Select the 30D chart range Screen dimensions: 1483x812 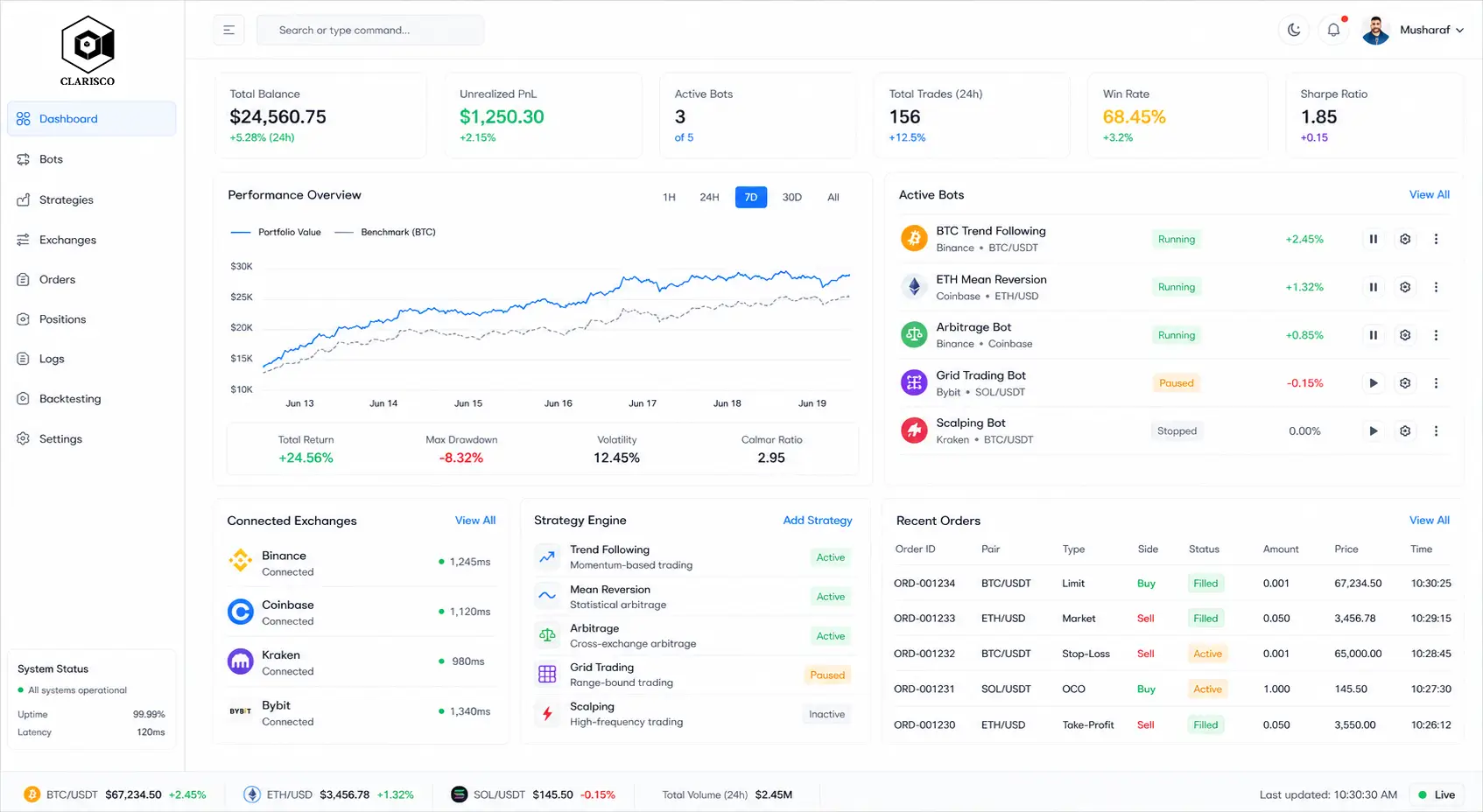pos(792,197)
